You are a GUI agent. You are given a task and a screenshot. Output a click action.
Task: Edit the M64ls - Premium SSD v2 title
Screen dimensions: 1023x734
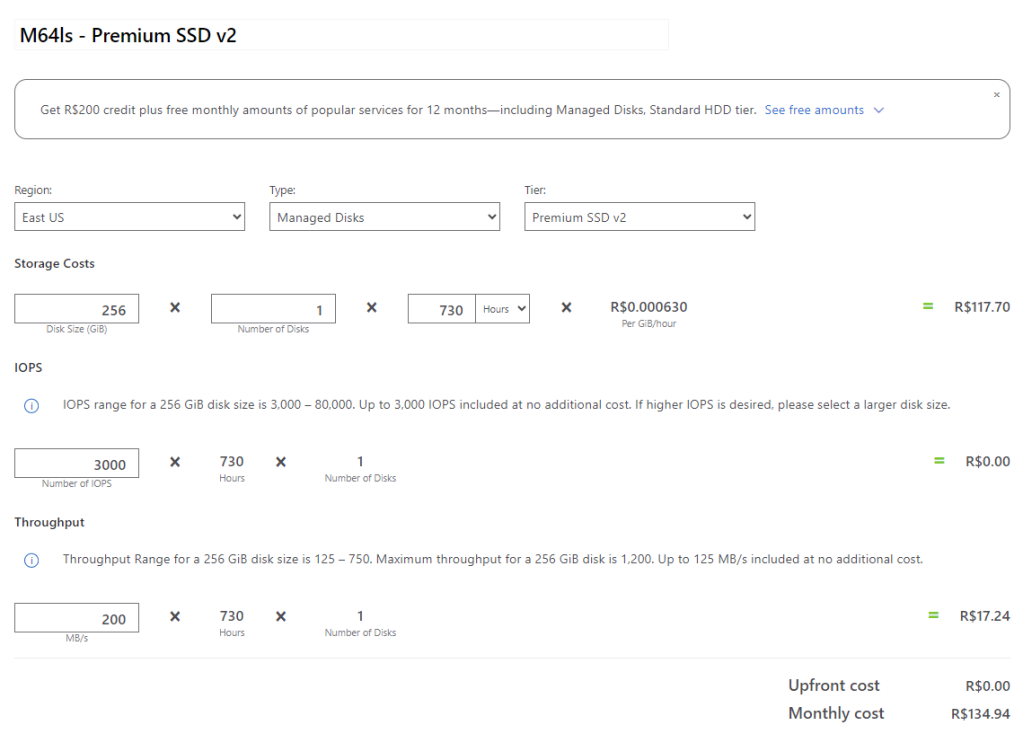pyautogui.click(x=341, y=35)
